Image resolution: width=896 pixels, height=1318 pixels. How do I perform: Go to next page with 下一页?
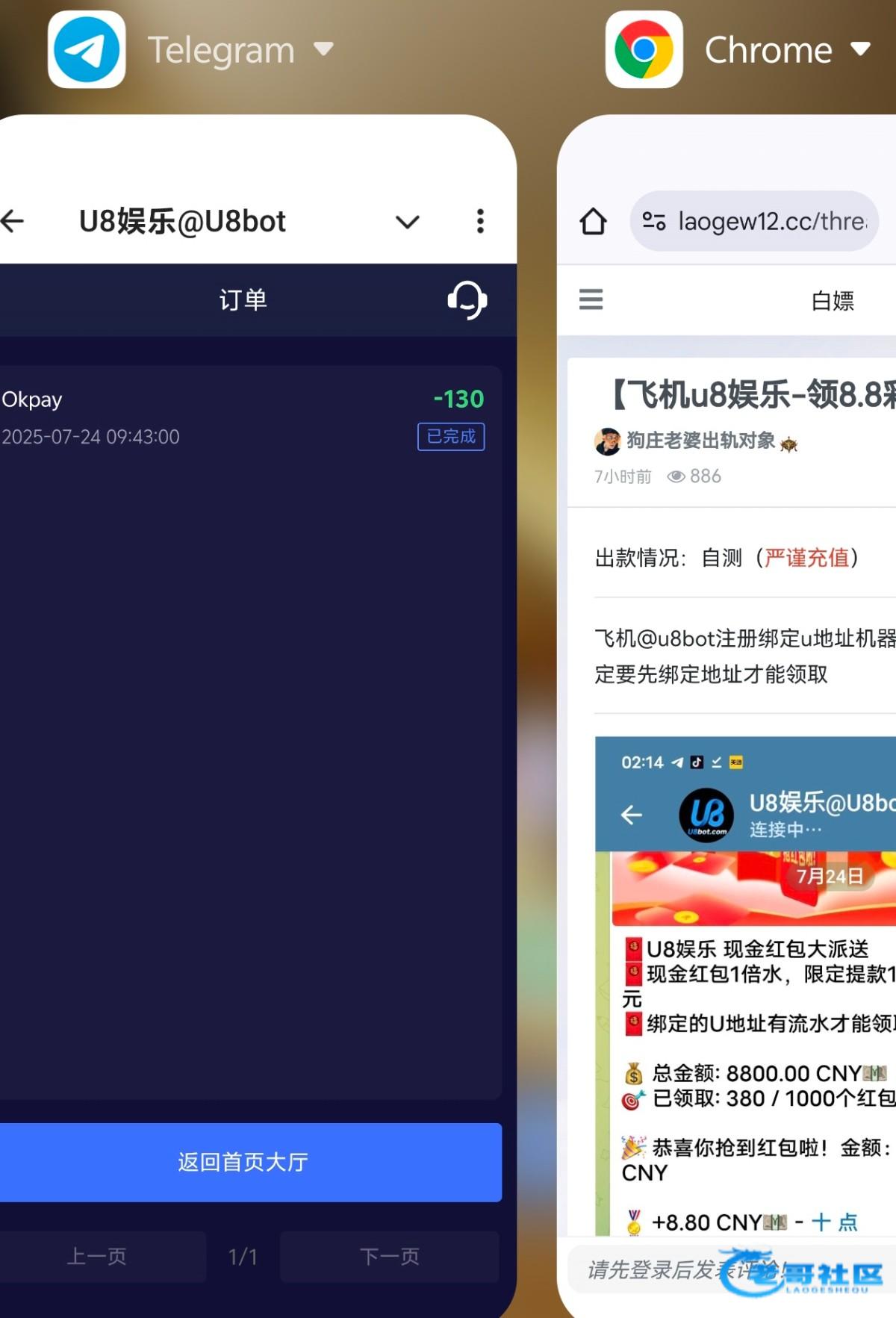(389, 1257)
